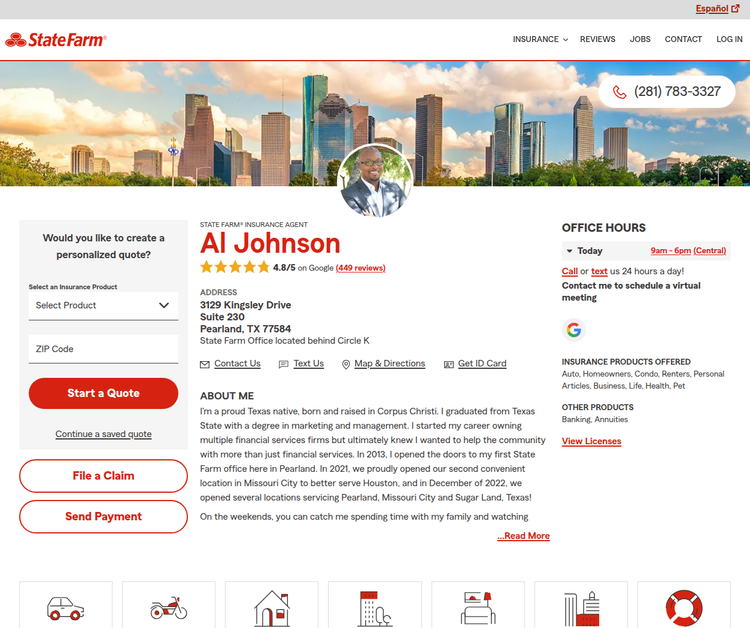Image resolution: width=750 pixels, height=628 pixels.
Task: Click the Text Us chat icon
Action: click(x=284, y=364)
